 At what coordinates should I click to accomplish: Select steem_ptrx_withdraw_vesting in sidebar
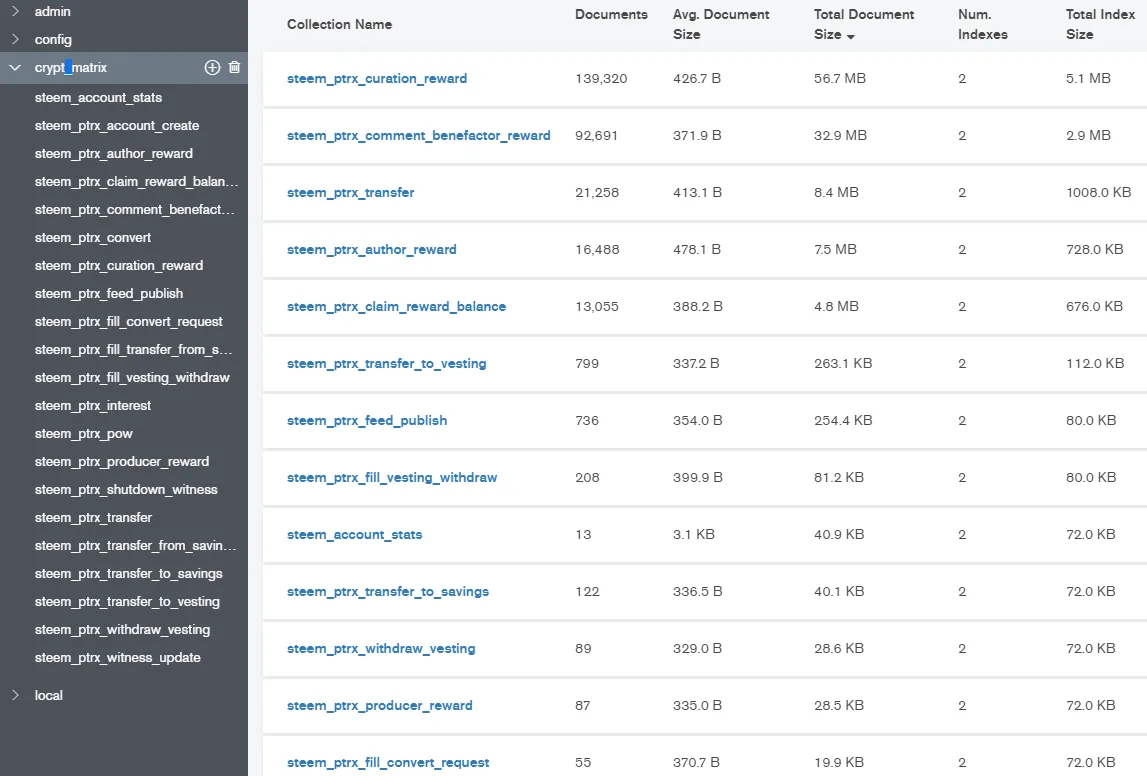coord(122,630)
